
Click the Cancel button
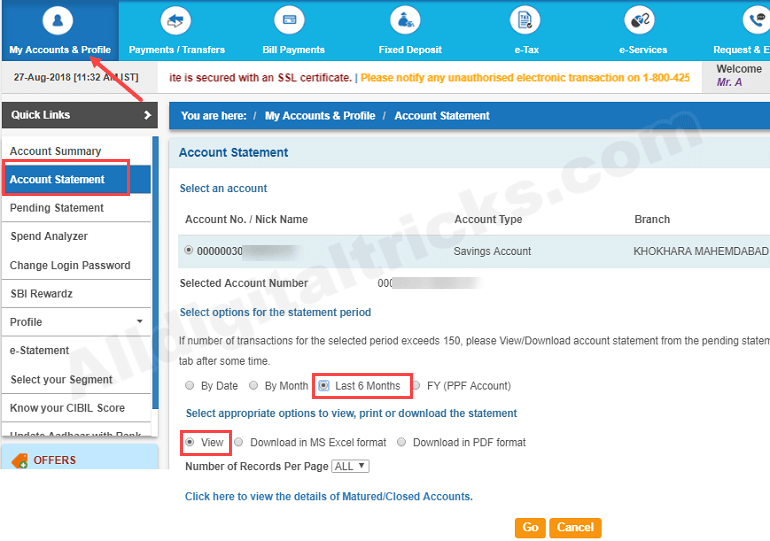575,528
